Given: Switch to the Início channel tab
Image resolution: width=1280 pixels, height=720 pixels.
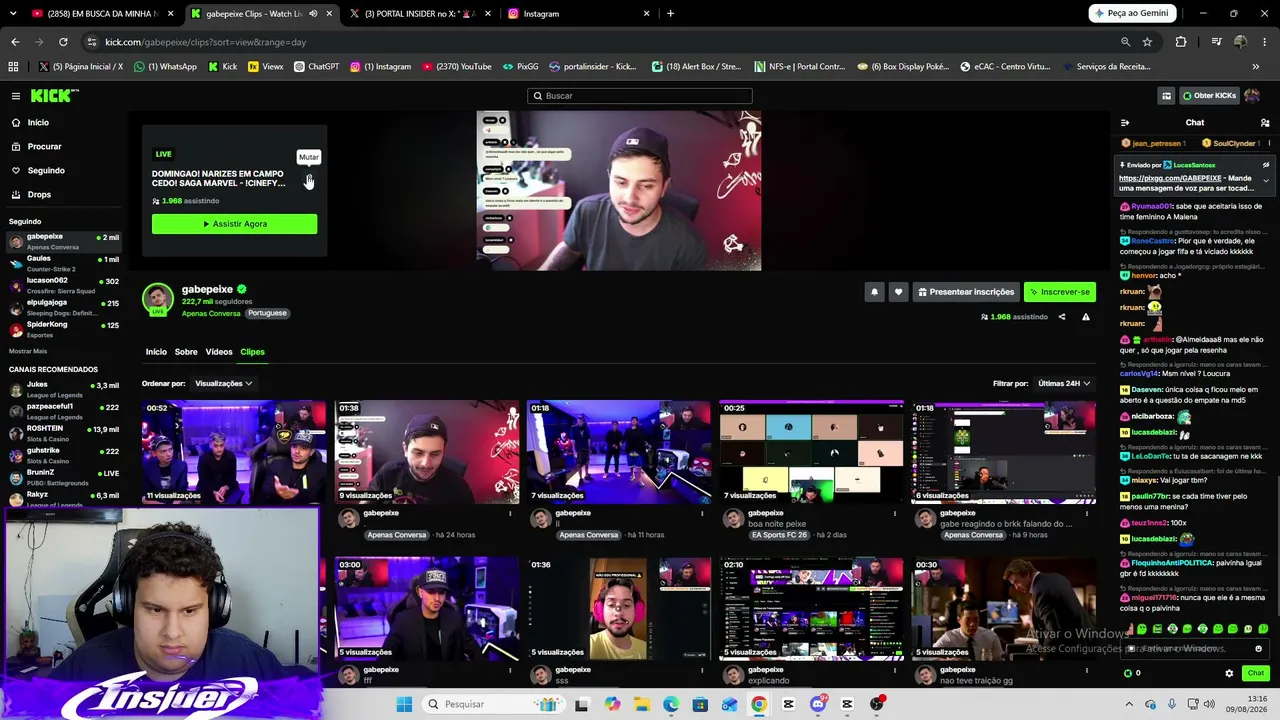Looking at the screenshot, I should pos(156,352).
